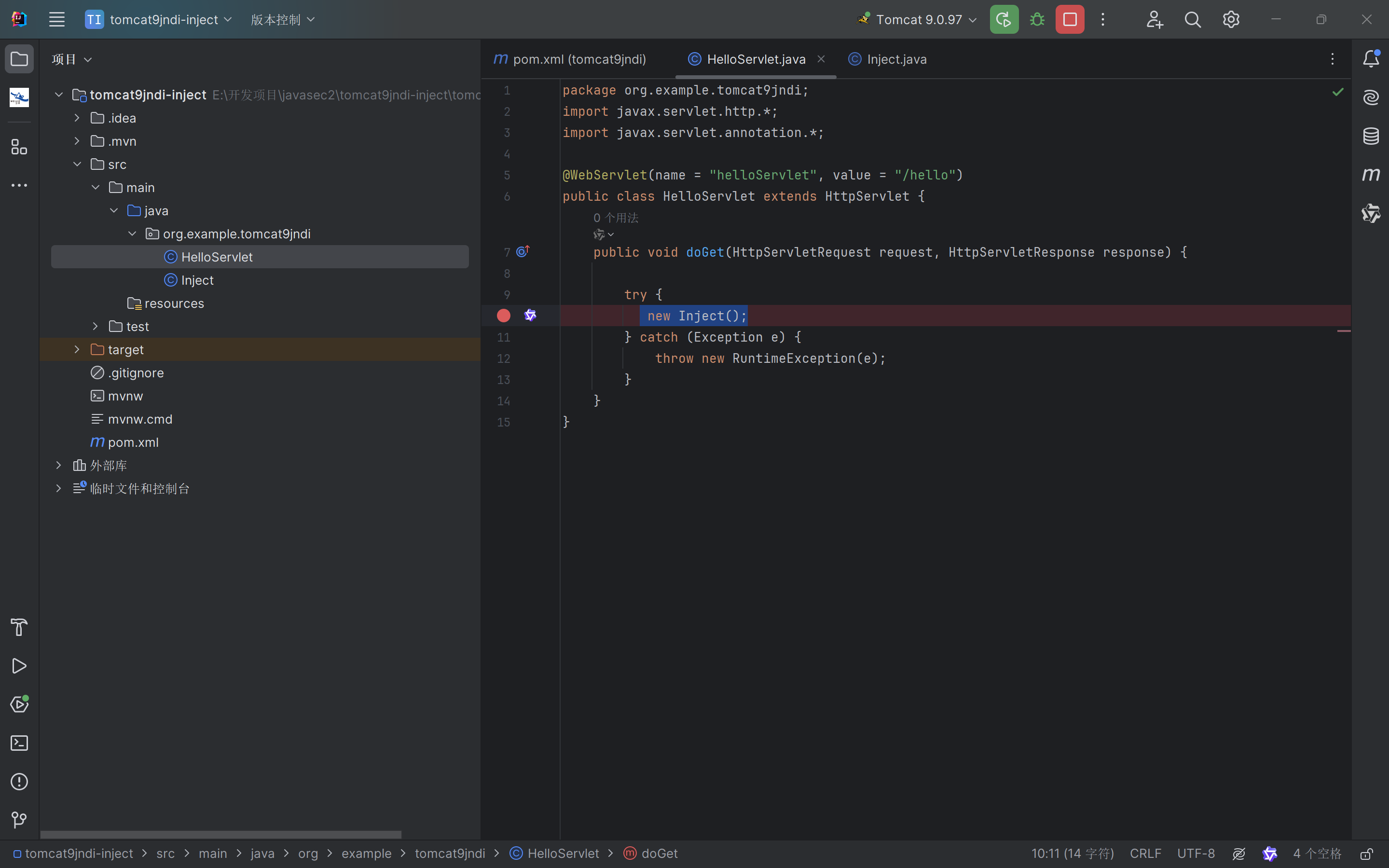Open the Database tool window
Image resolution: width=1389 pixels, height=868 pixels.
tap(1371, 136)
